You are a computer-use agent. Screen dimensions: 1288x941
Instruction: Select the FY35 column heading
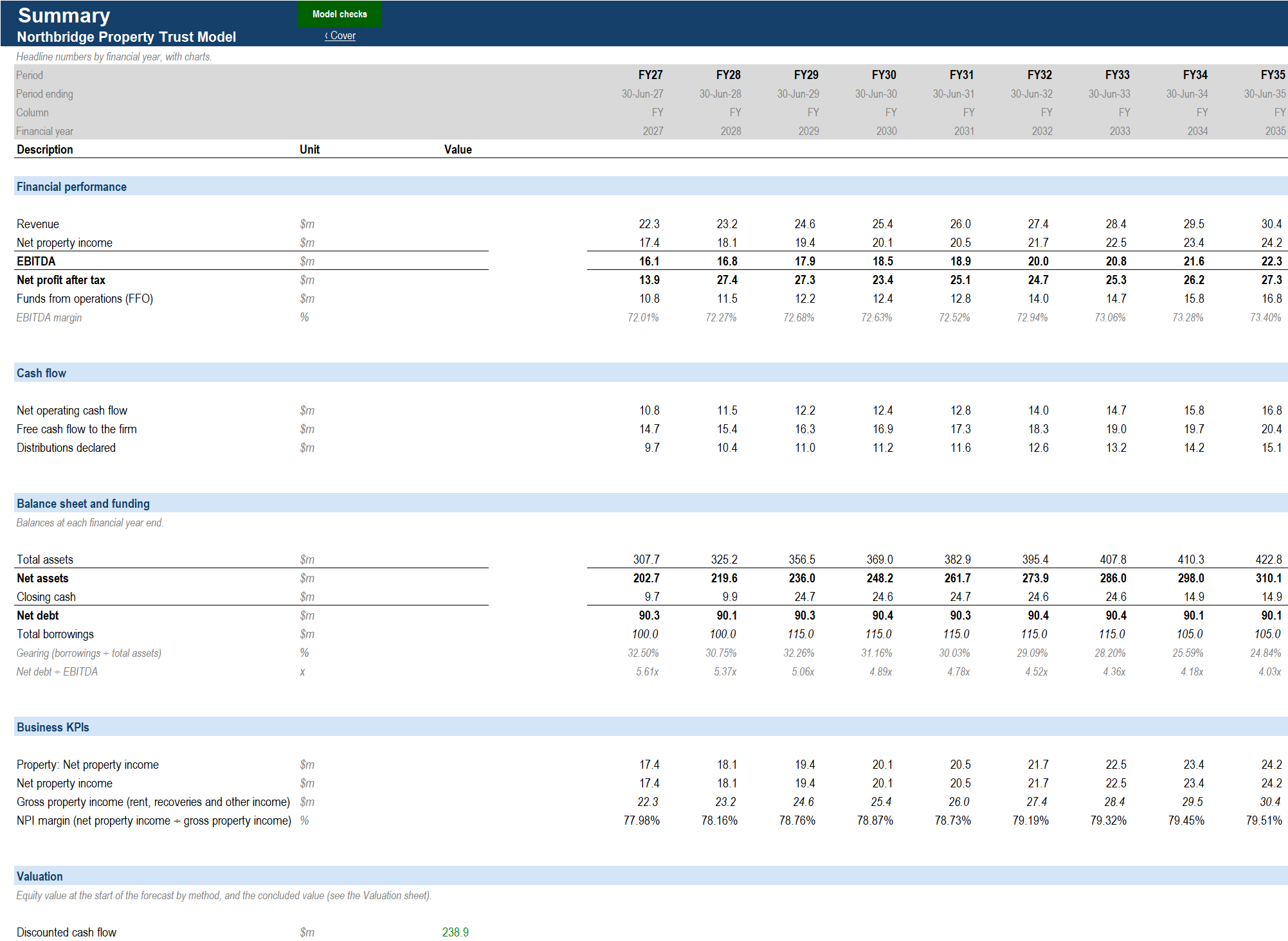coord(1273,75)
